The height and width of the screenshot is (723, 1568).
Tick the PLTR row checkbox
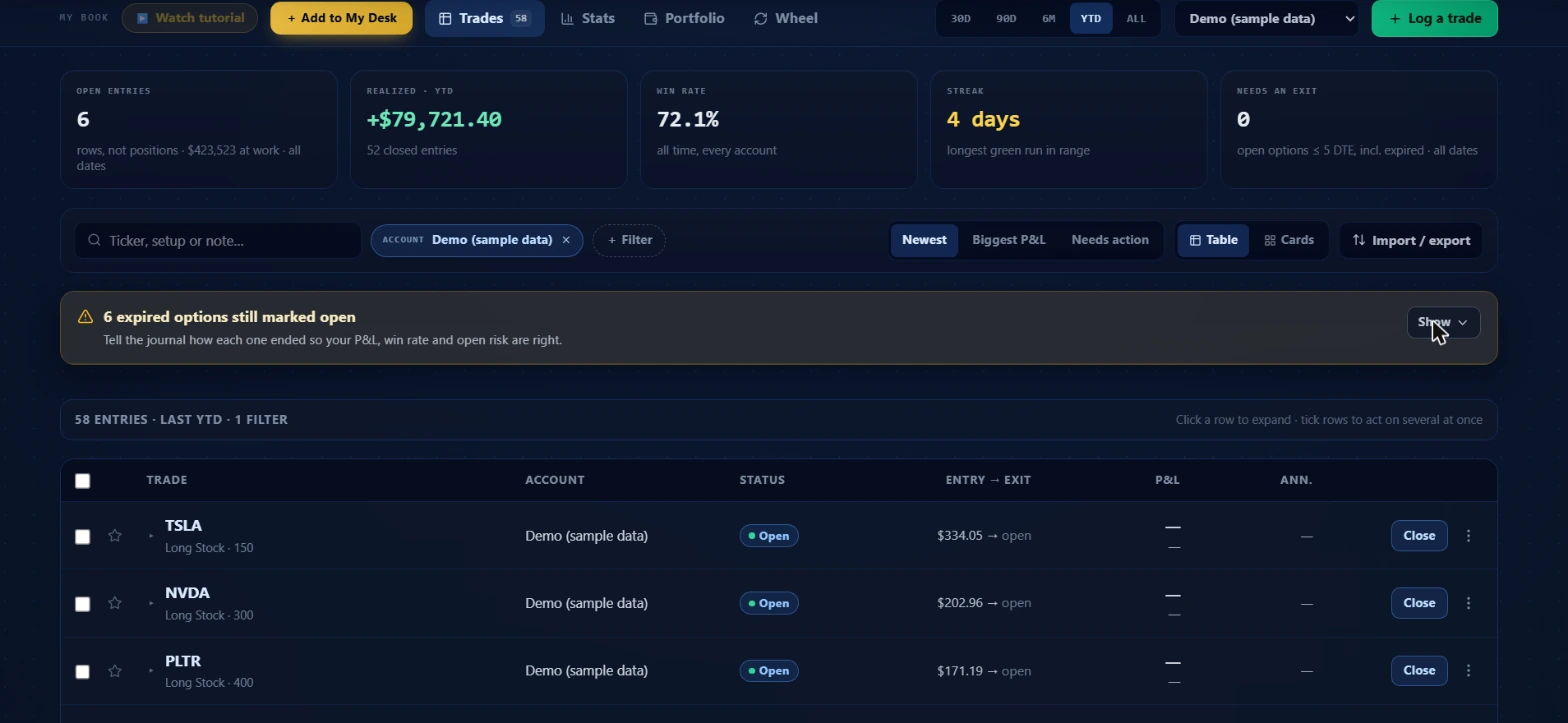coord(83,672)
